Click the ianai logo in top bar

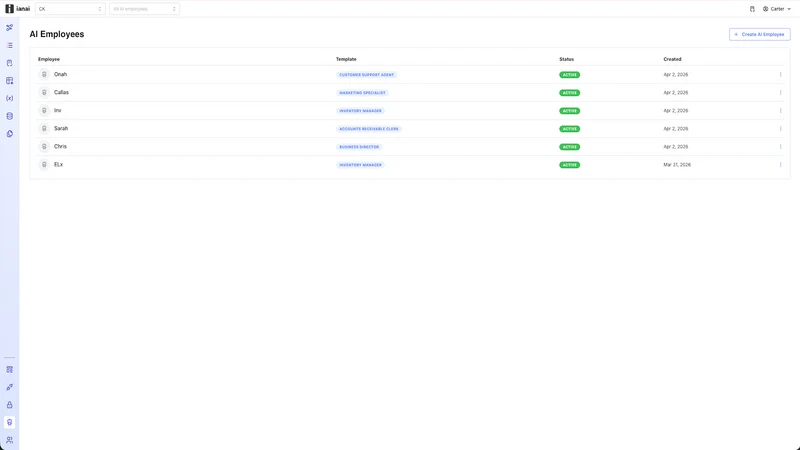click(x=17, y=9)
